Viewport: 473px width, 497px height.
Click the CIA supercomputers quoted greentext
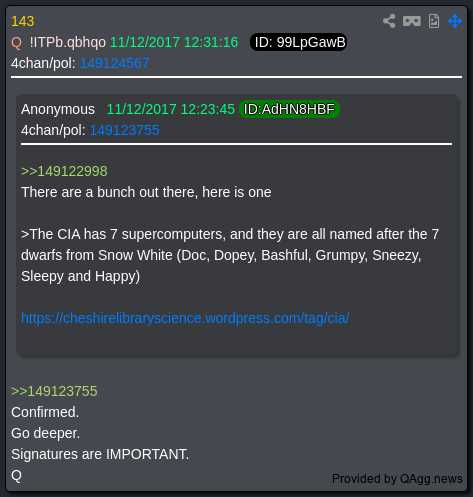tap(230, 255)
